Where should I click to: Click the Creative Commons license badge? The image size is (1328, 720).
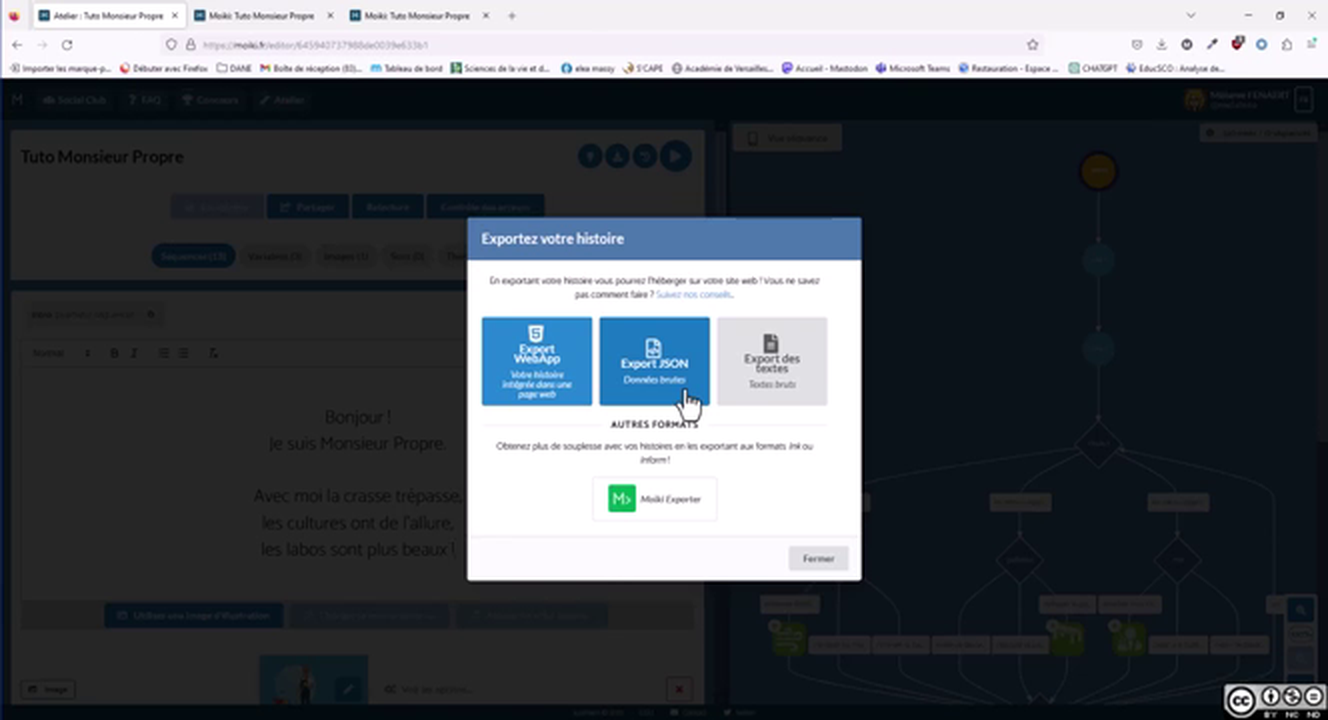coord(1275,699)
